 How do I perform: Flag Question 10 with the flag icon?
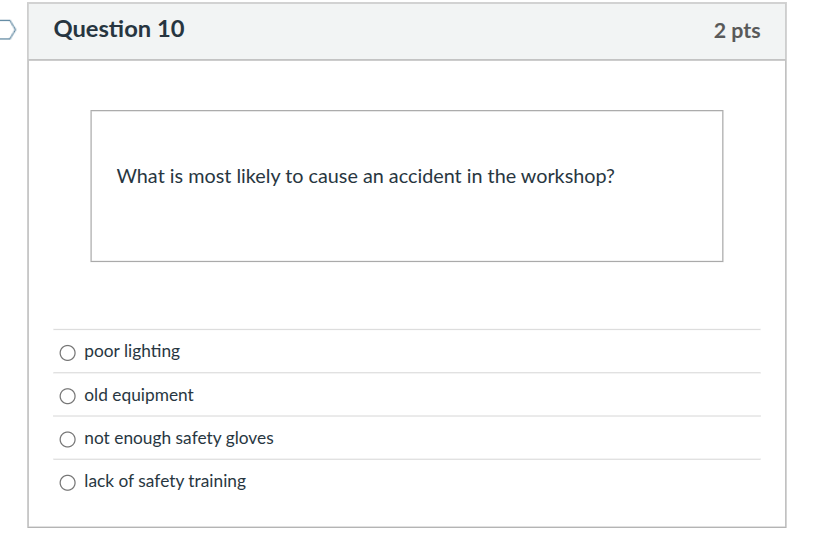click(6, 31)
